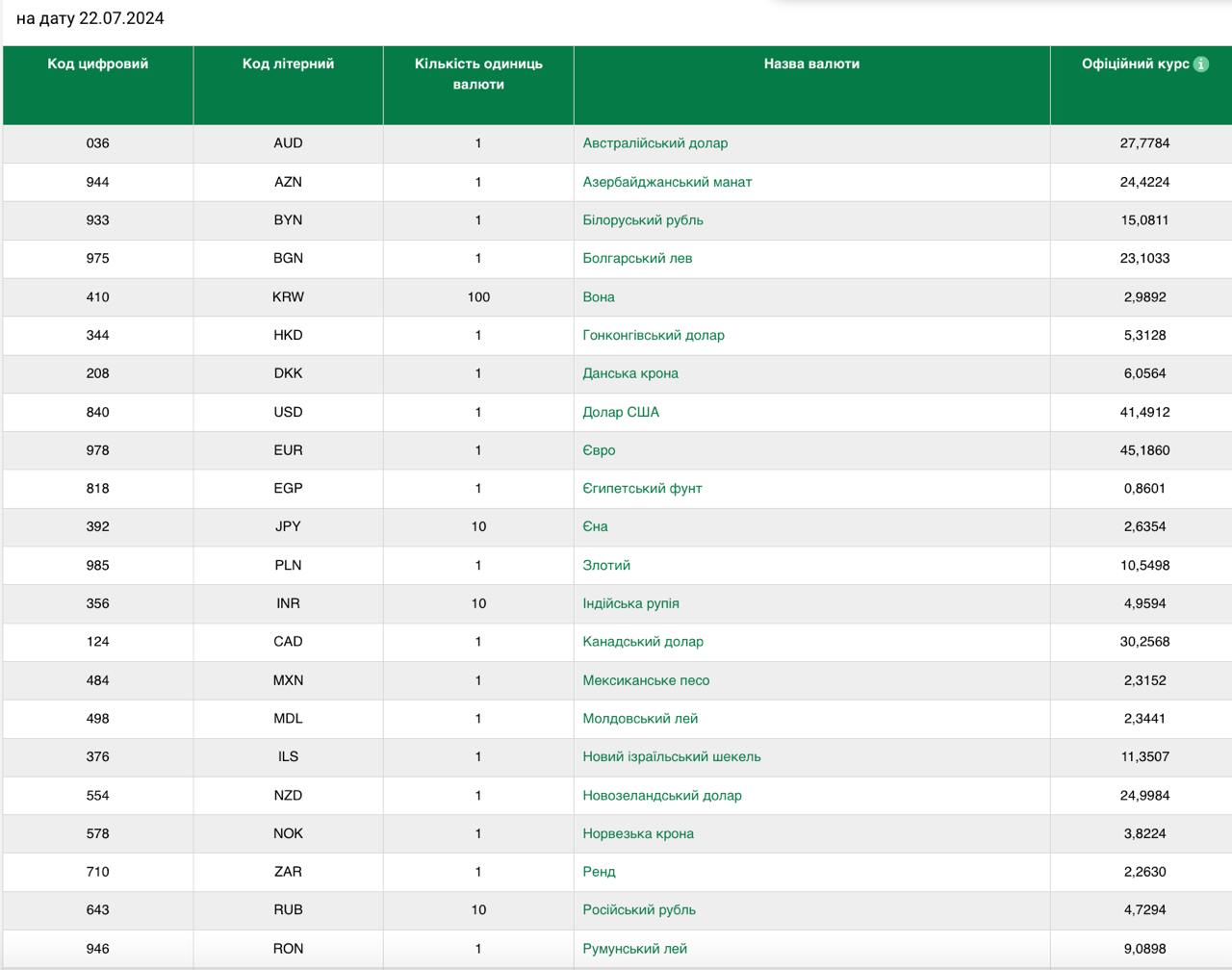
Task: Select the Єна currency link
Action: [x=595, y=526]
